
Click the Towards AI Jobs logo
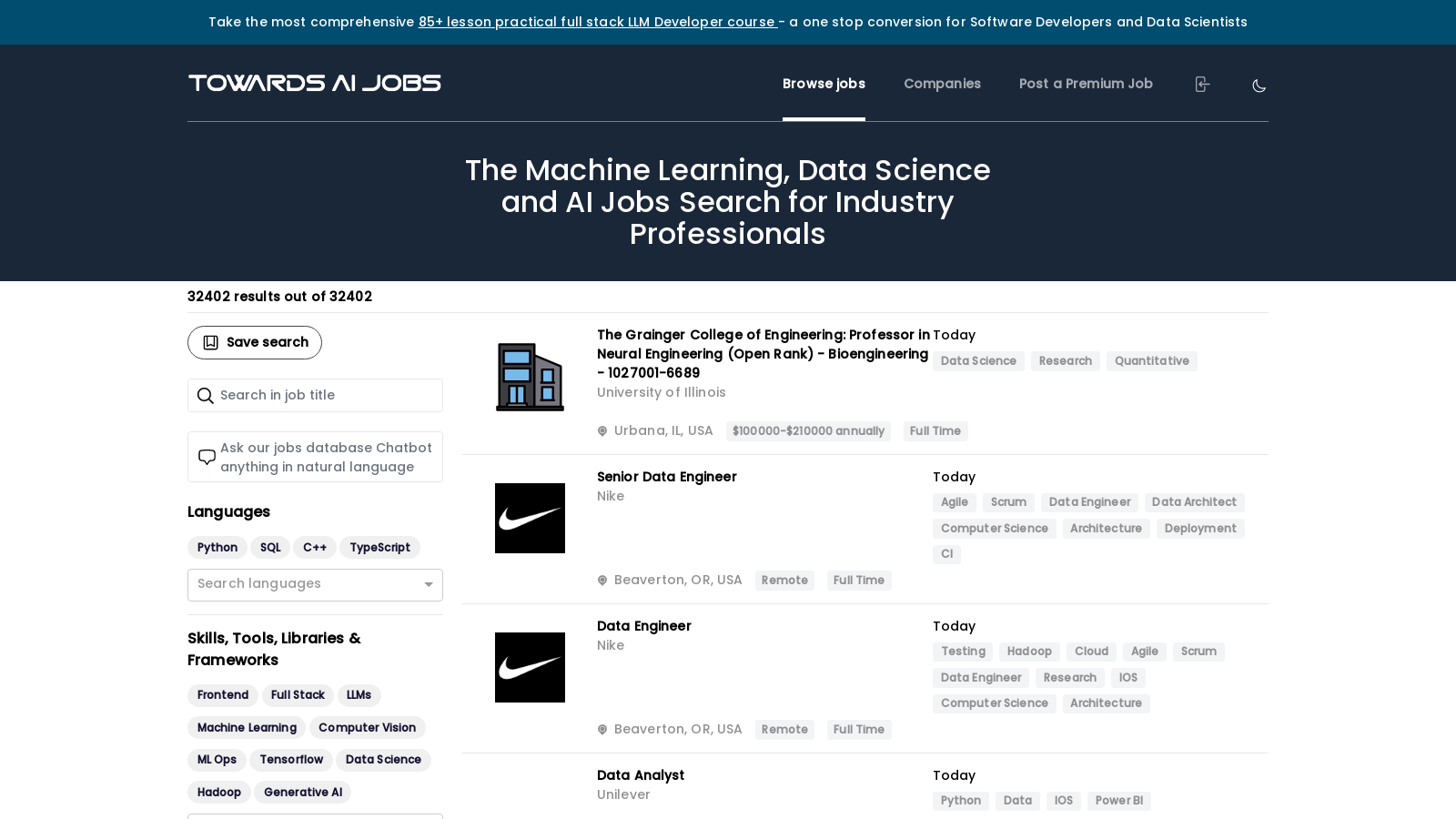pos(315,83)
